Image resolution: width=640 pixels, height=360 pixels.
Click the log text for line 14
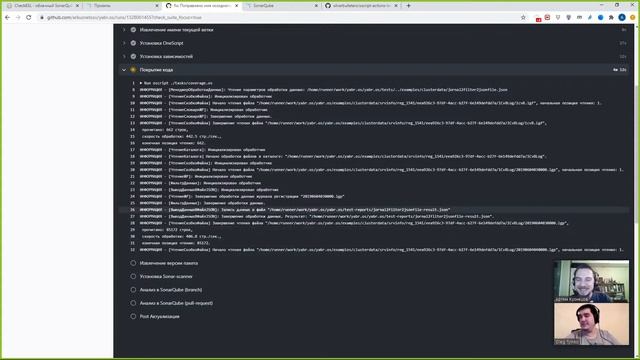pos(165,130)
